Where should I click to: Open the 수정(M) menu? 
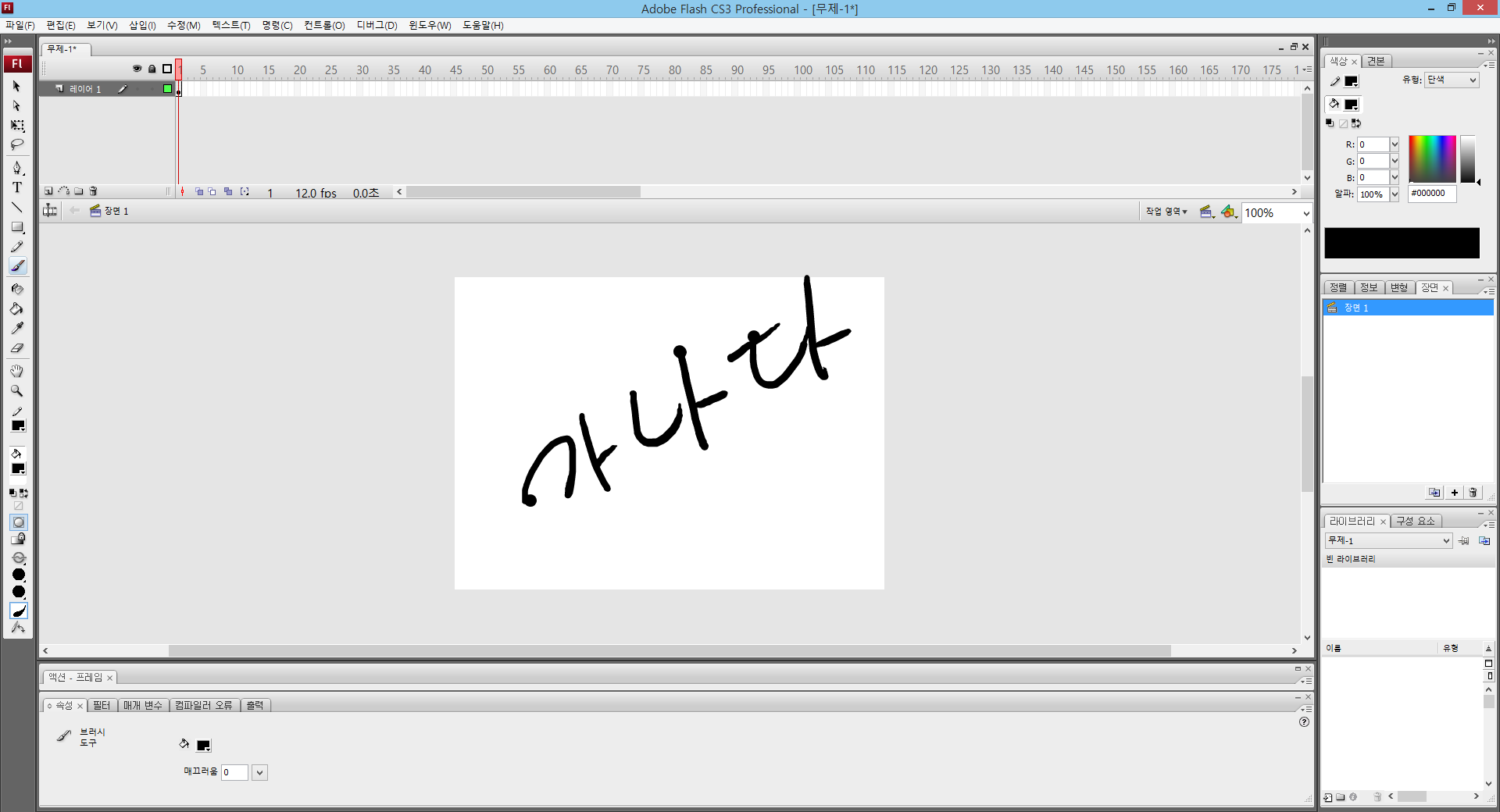coord(184,25)
